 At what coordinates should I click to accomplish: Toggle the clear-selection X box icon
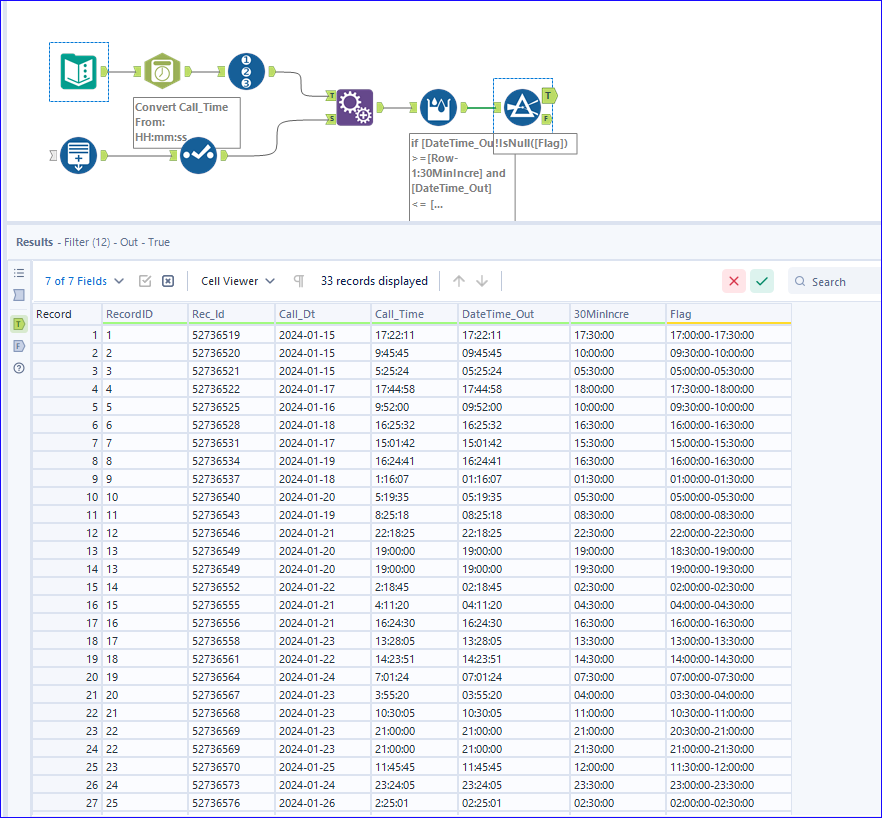coord(167,281)
